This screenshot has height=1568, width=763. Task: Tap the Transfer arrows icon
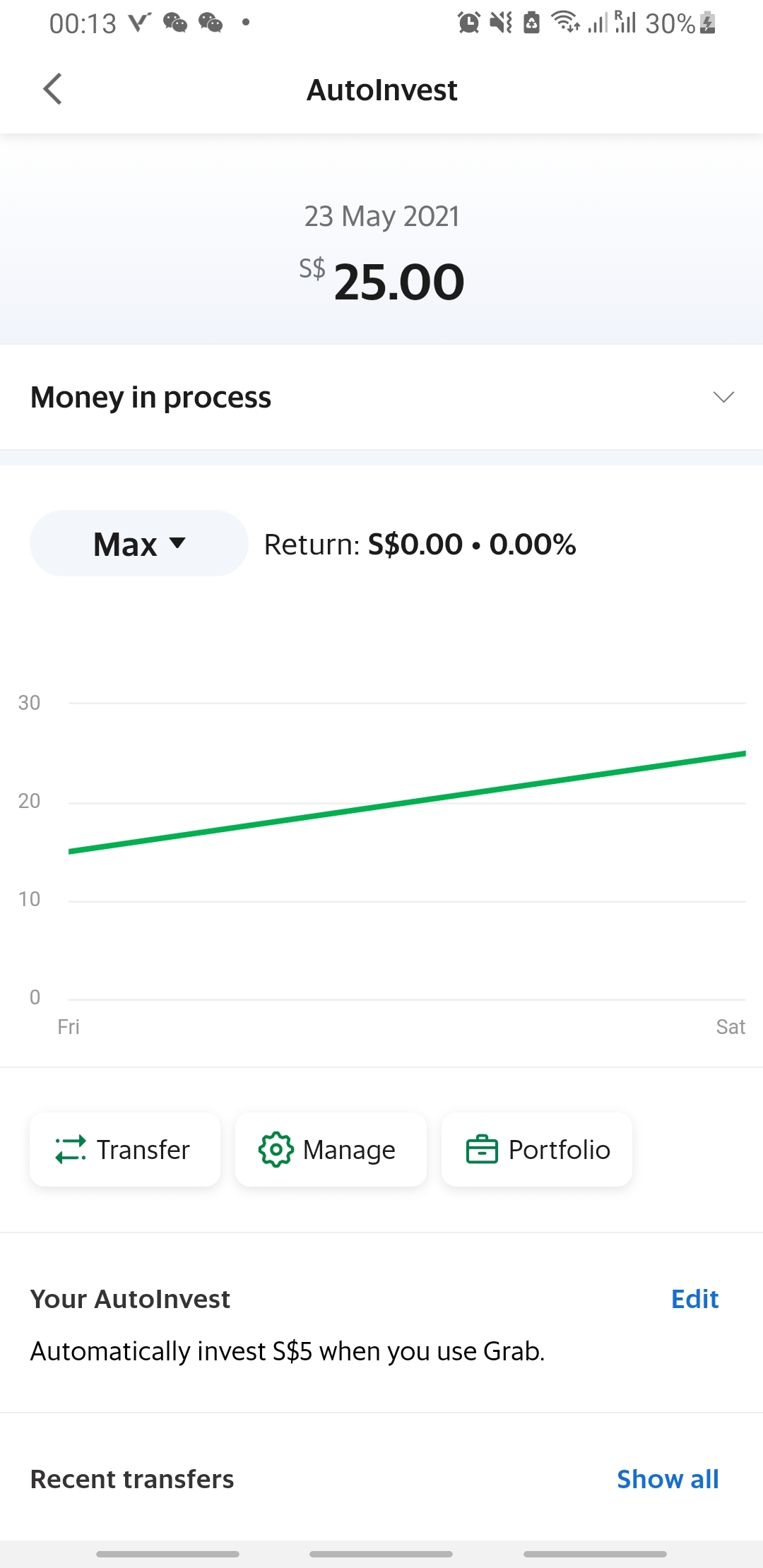pos(71,1149)
